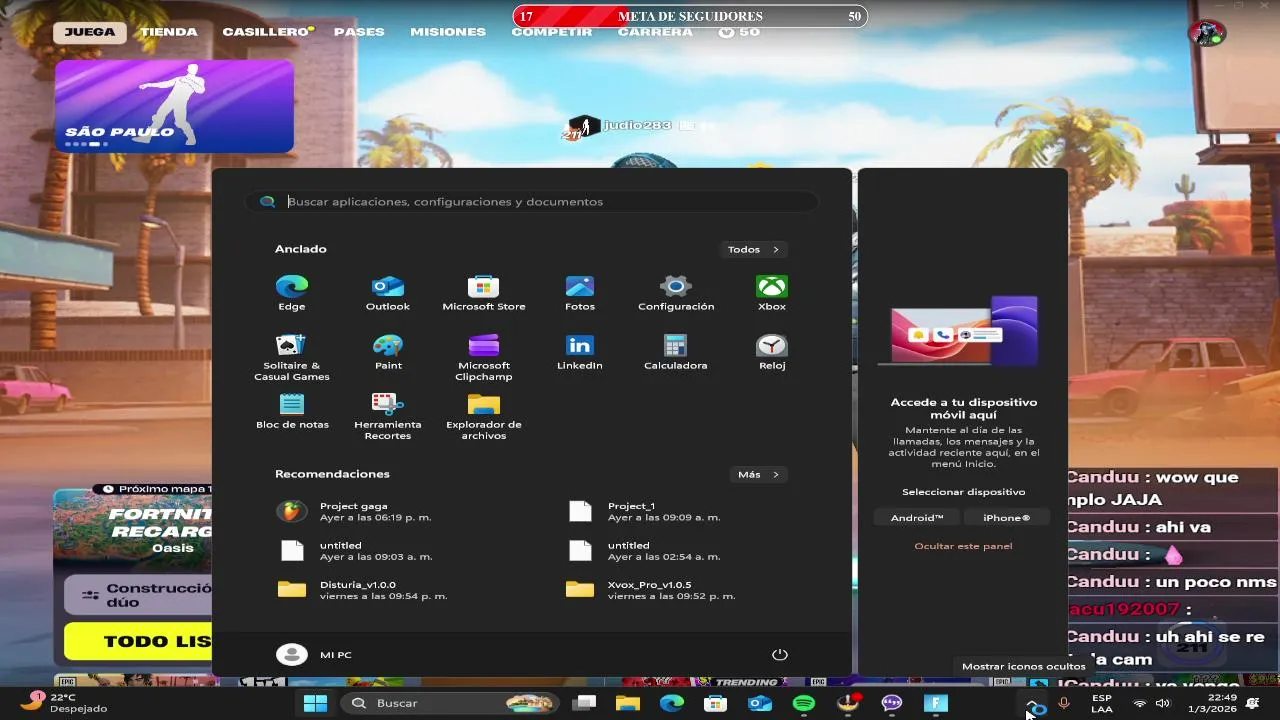
Task: Open Task View on the taskbar
Action: [584, 703]
